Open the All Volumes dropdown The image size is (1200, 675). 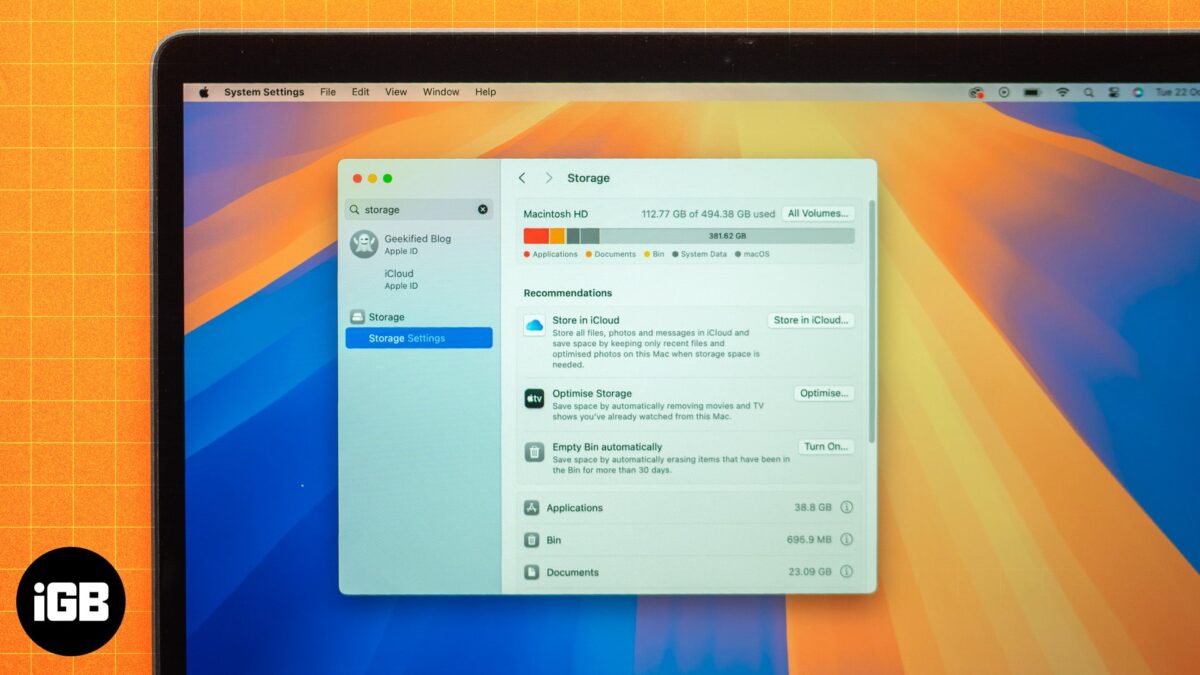(x=820, y=213)
